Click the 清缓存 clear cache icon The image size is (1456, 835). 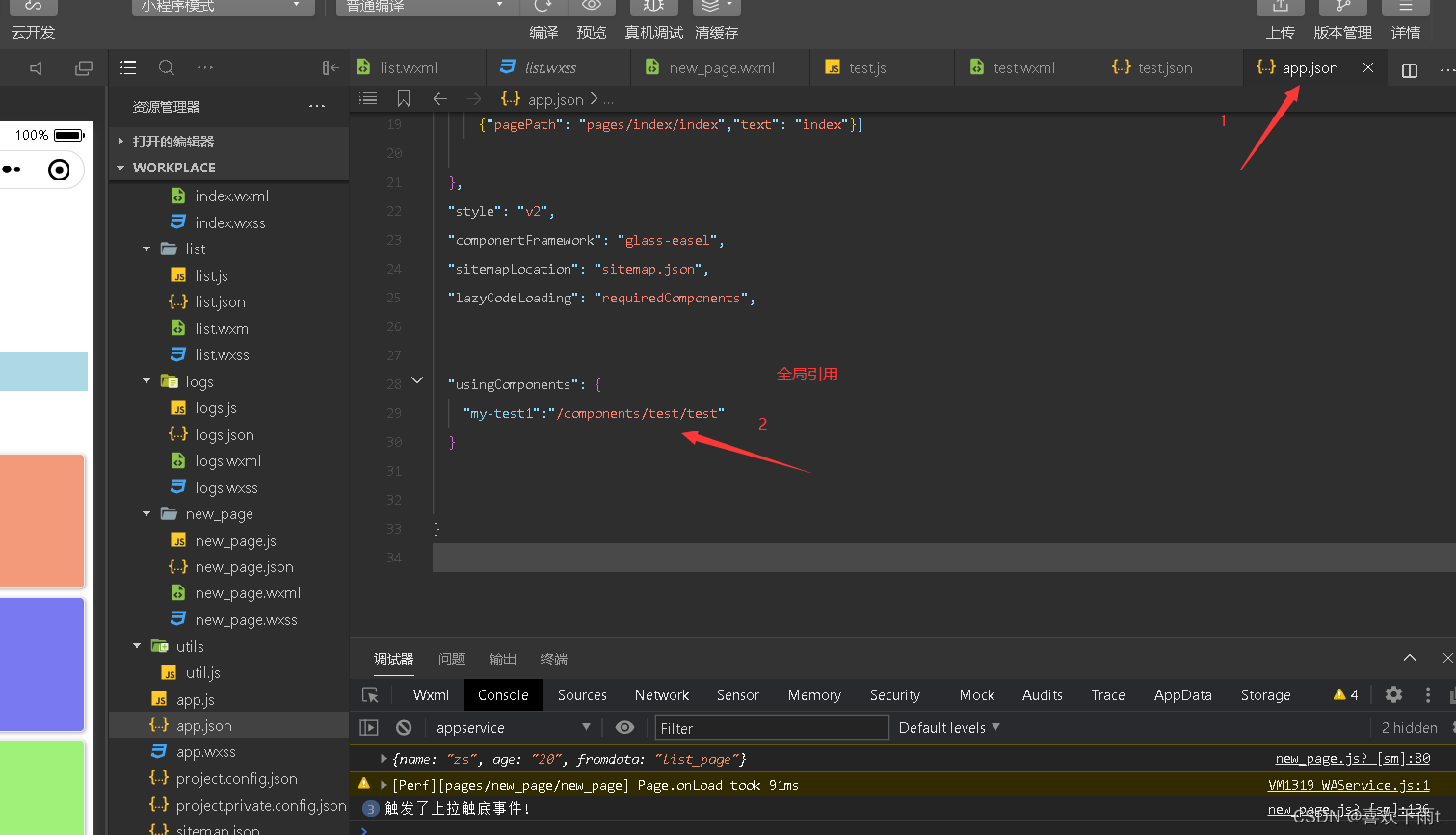pos(716,6)
